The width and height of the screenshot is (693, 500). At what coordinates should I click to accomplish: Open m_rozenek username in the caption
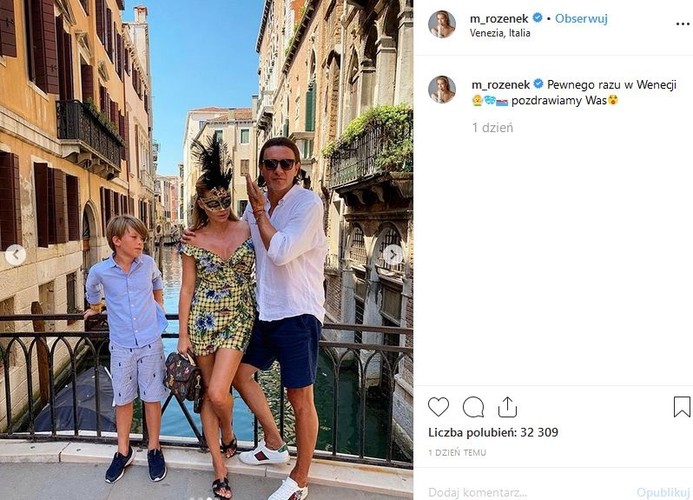501,85
